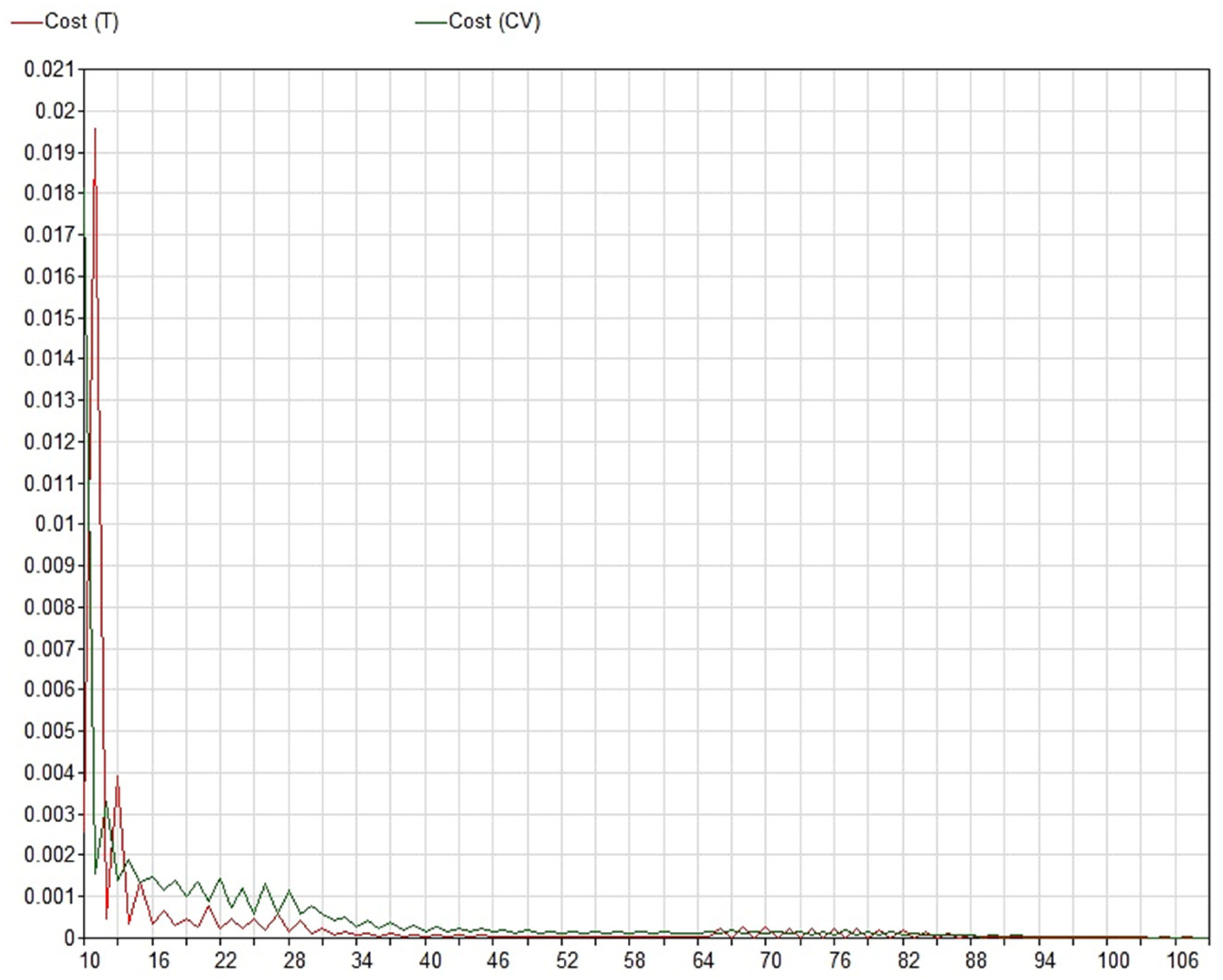Image resolution: width=1223 pixels, height=980 pixels.
Task: Click y-axis label 0 at the origin
Action: 69,938
